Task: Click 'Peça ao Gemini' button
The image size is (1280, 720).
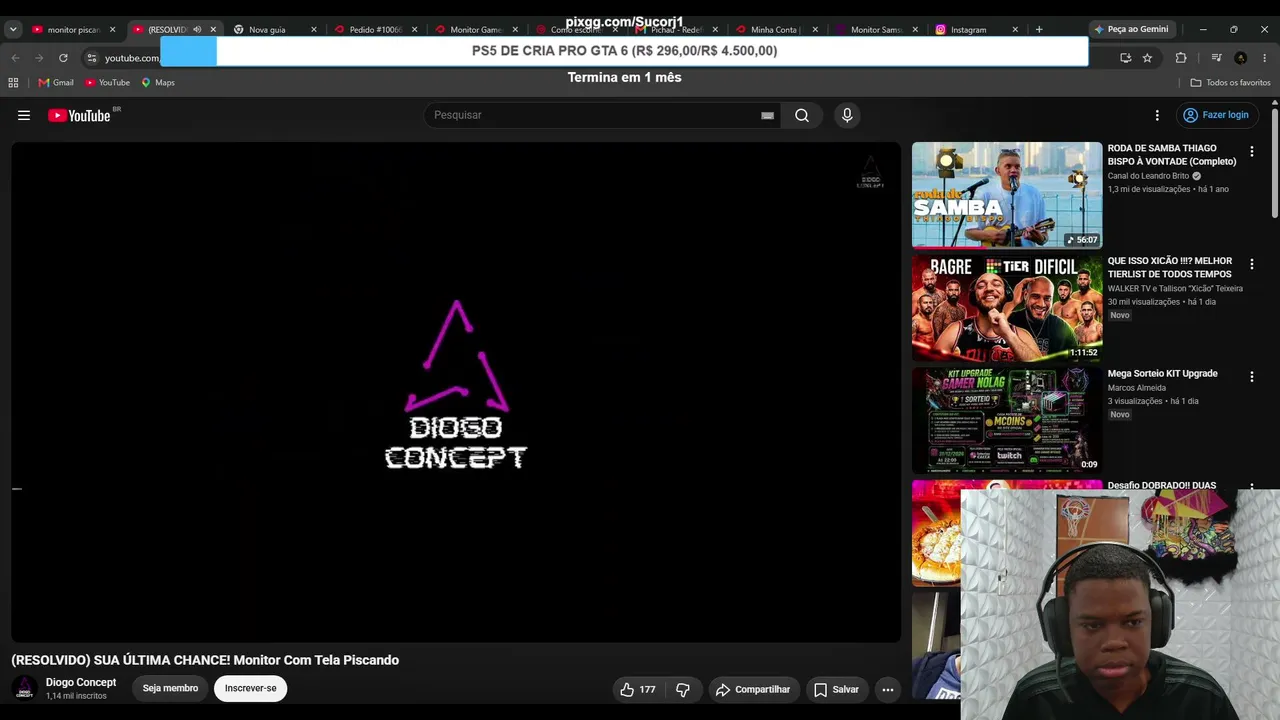Action: pos(1130,30)
